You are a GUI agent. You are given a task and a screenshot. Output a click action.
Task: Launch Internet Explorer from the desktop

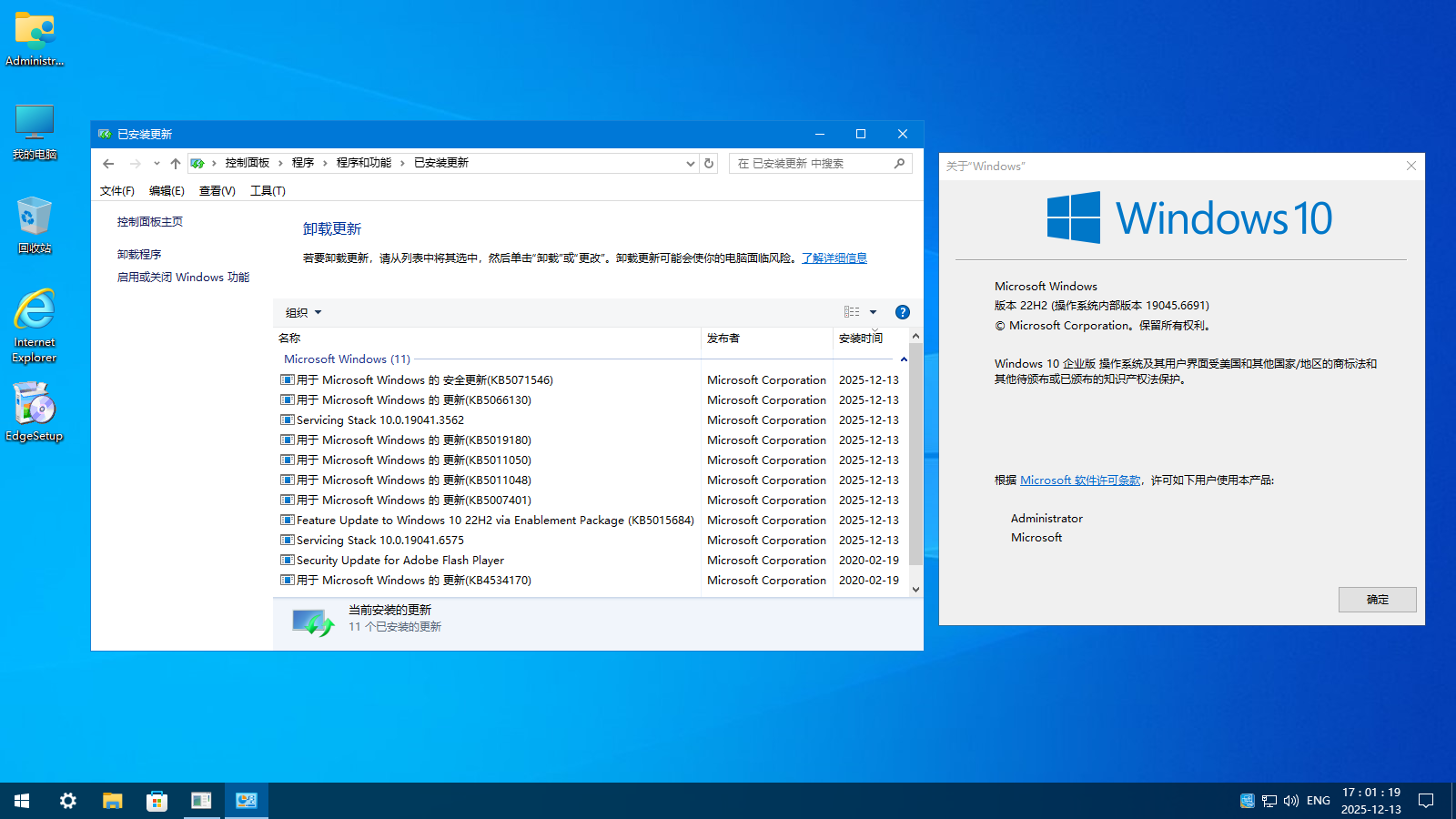35,326
